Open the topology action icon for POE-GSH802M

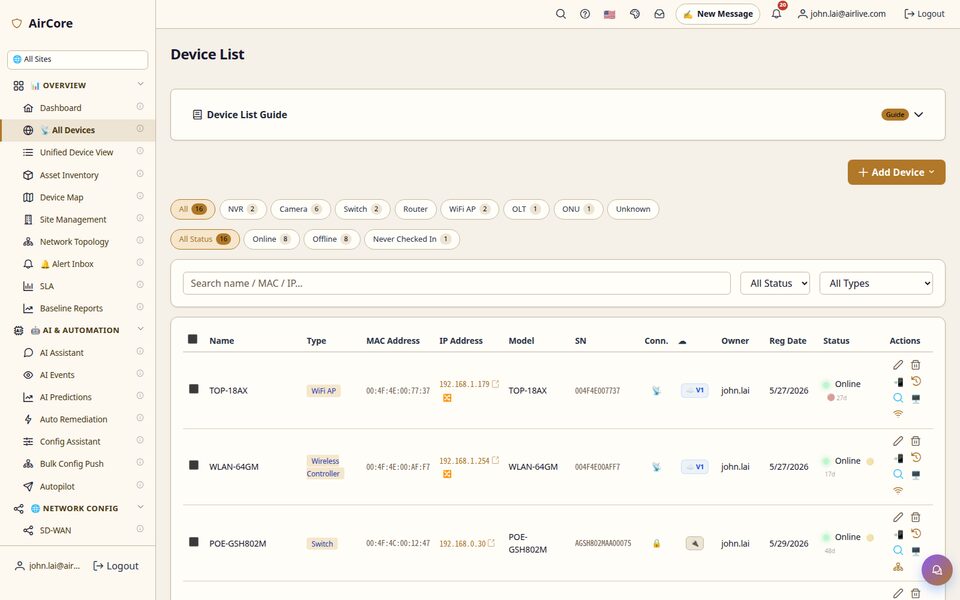pos(898,567)
